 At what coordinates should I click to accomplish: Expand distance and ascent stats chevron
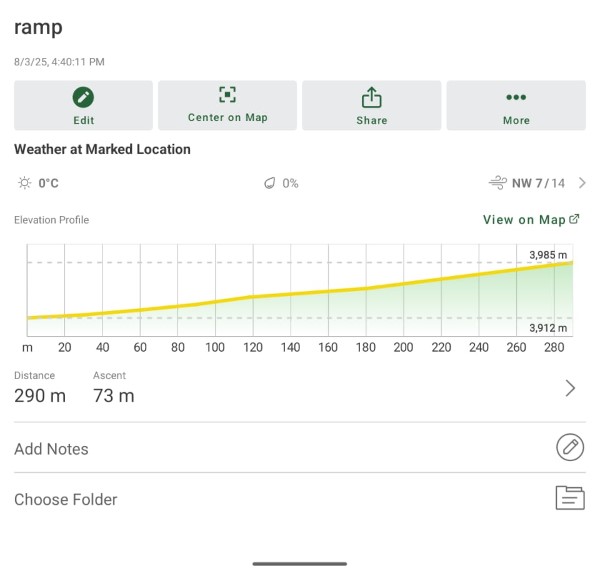coord(570,388)
